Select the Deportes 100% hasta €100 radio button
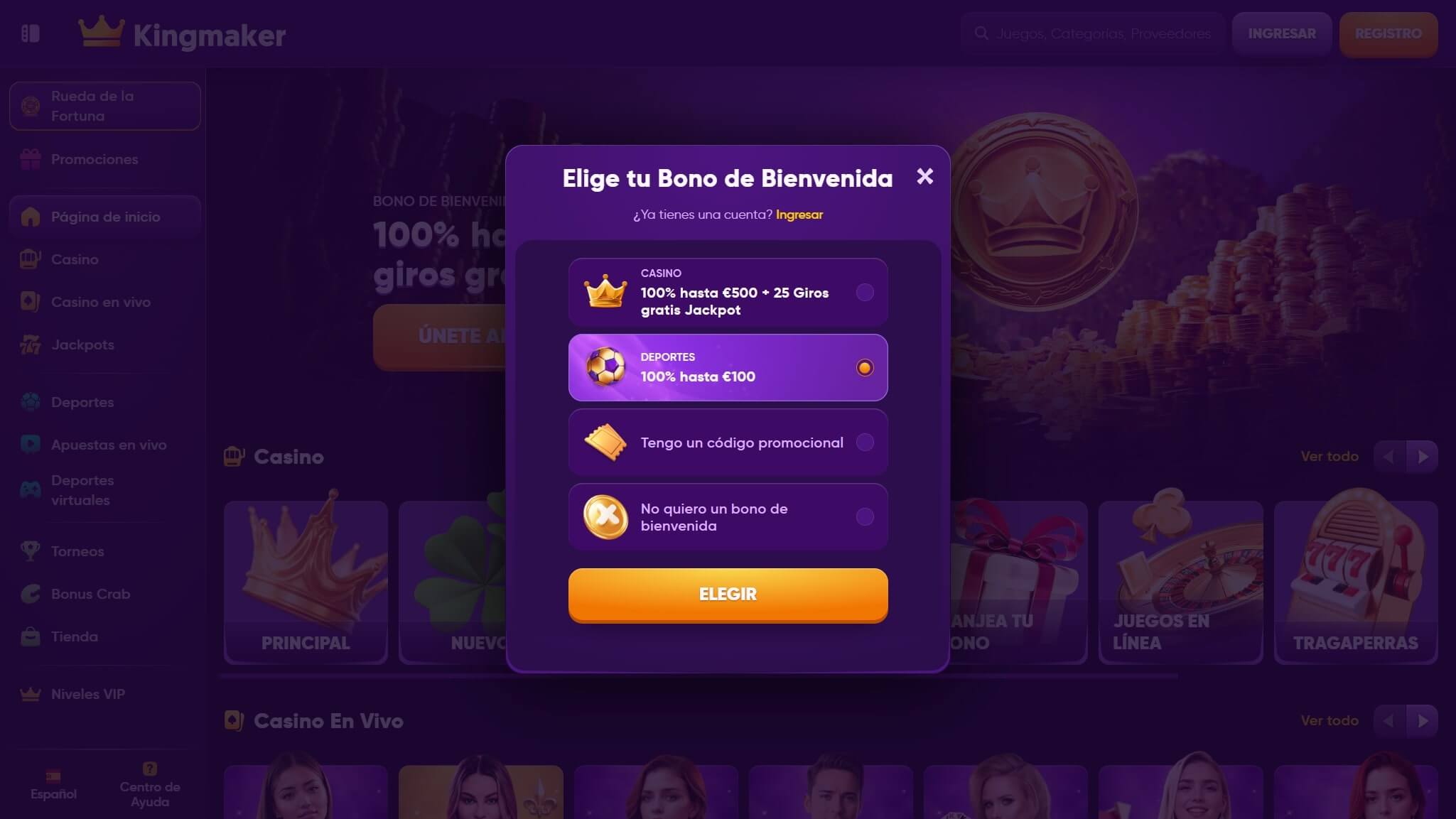The width and height of the screenshot is (1456, 819). [x=865, y=368]
